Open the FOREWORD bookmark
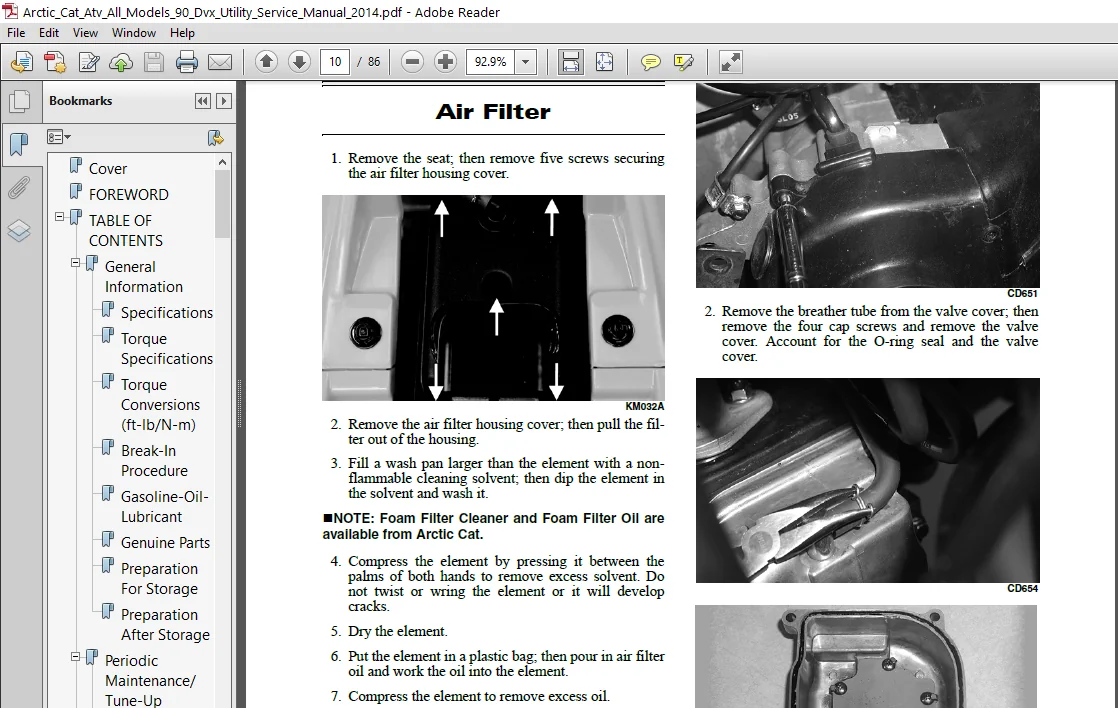The height and width of the screenshot is (708, 1118). [x=128, y=195]
